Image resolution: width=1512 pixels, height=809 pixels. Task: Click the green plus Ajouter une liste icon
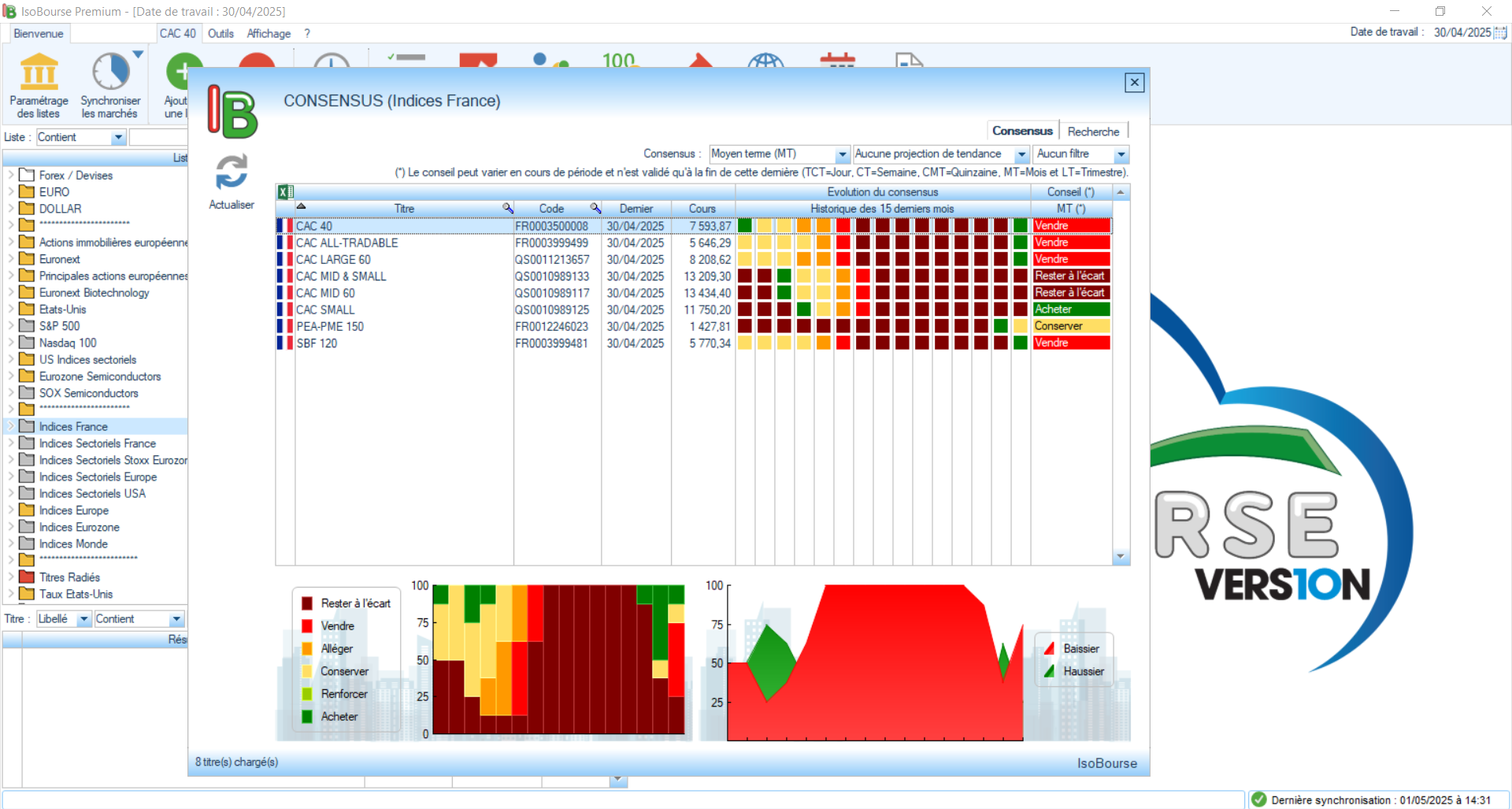183,71
